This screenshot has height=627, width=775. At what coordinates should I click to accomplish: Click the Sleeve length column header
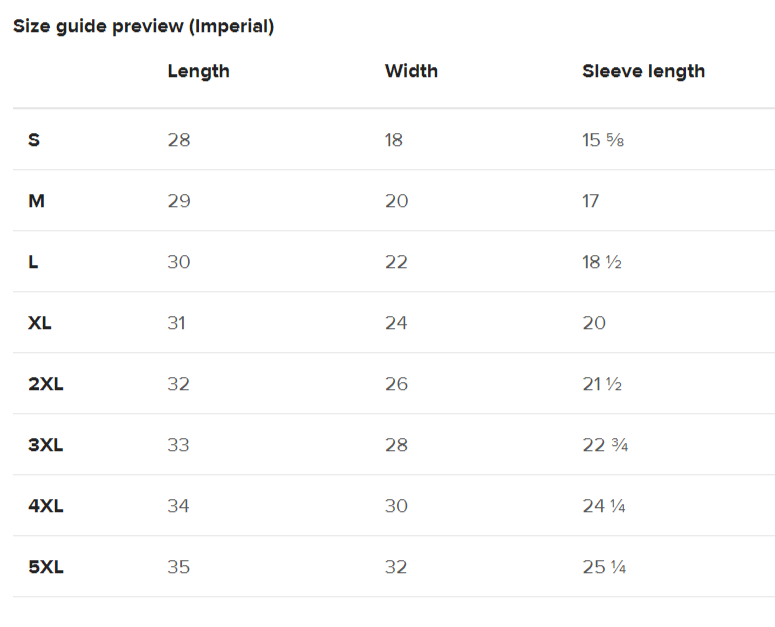(x=643, y=71)
